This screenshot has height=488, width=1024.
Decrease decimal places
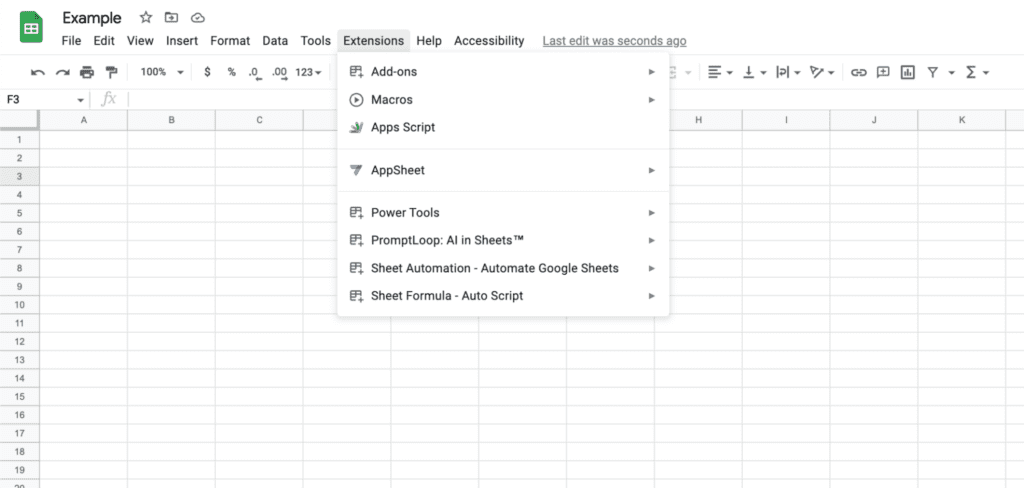(255, 73)
